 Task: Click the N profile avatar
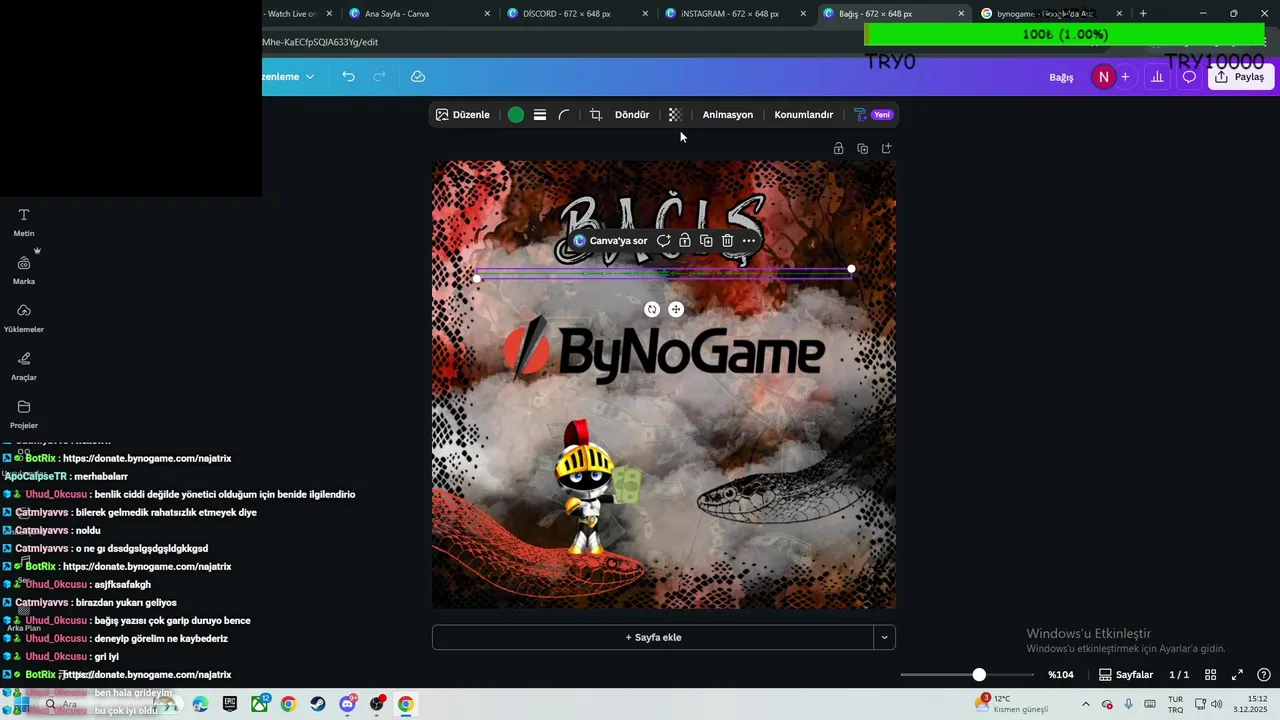[x=1103, y=77]
